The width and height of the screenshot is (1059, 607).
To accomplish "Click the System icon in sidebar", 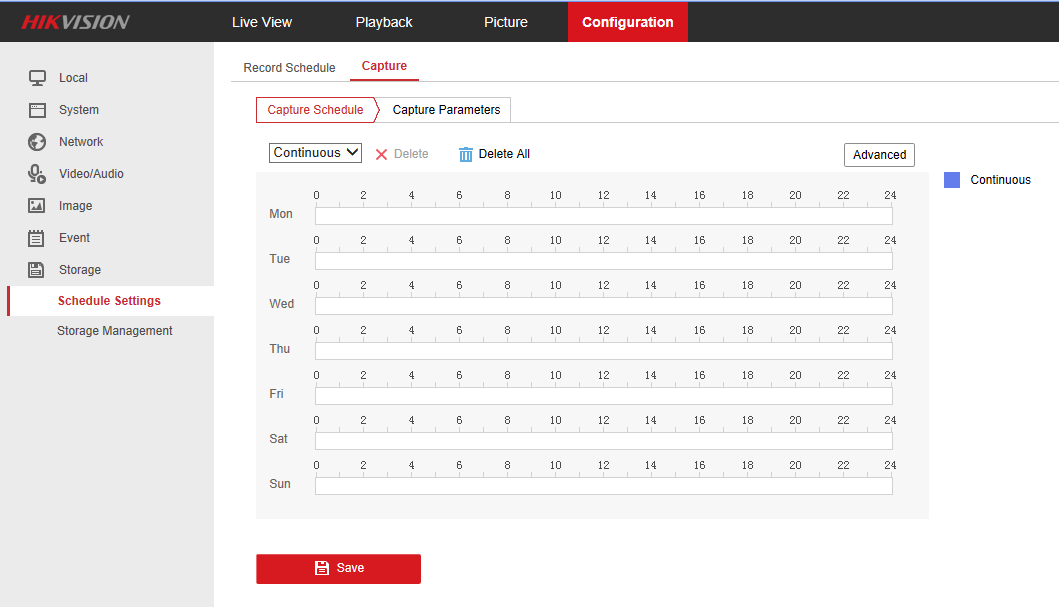I will 37,110.
